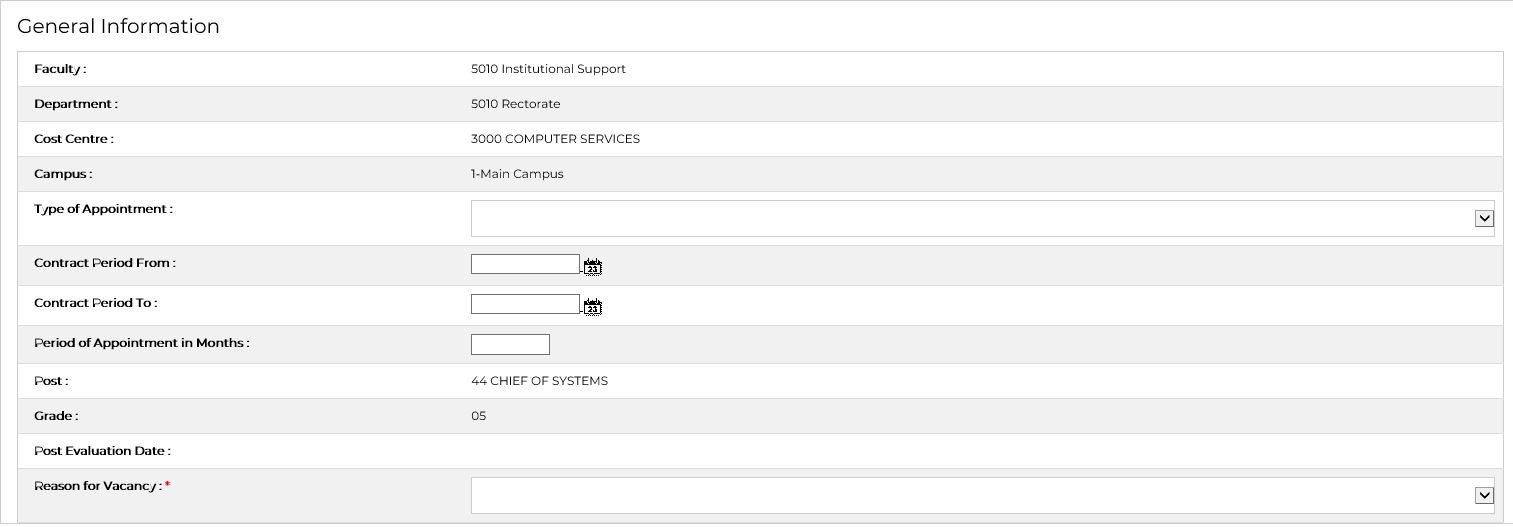
Task: Click the Period of Appointment in Months field
Action: point(510,345)
